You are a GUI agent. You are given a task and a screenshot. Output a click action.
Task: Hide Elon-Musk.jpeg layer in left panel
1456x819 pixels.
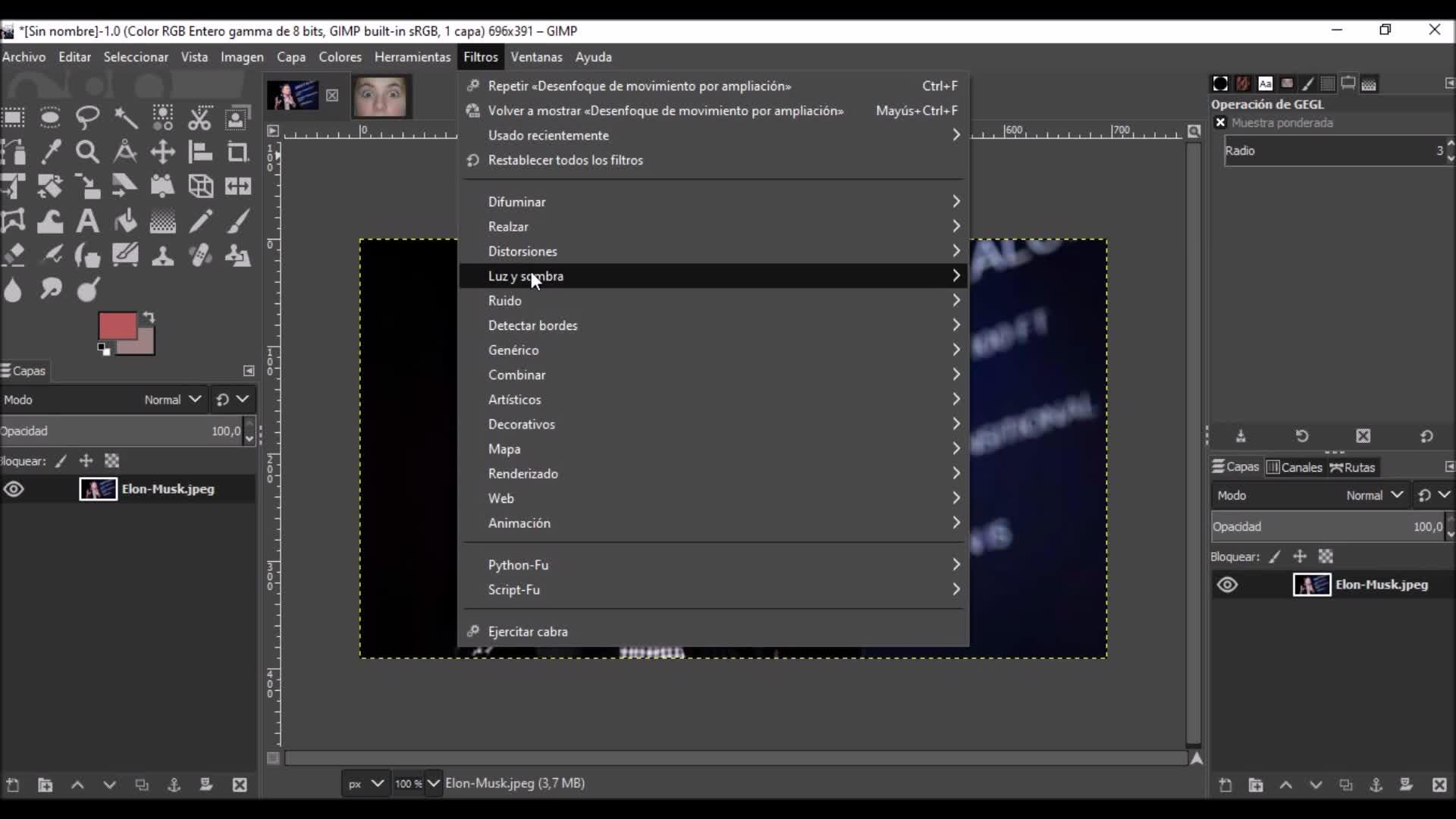pos(14,489)
